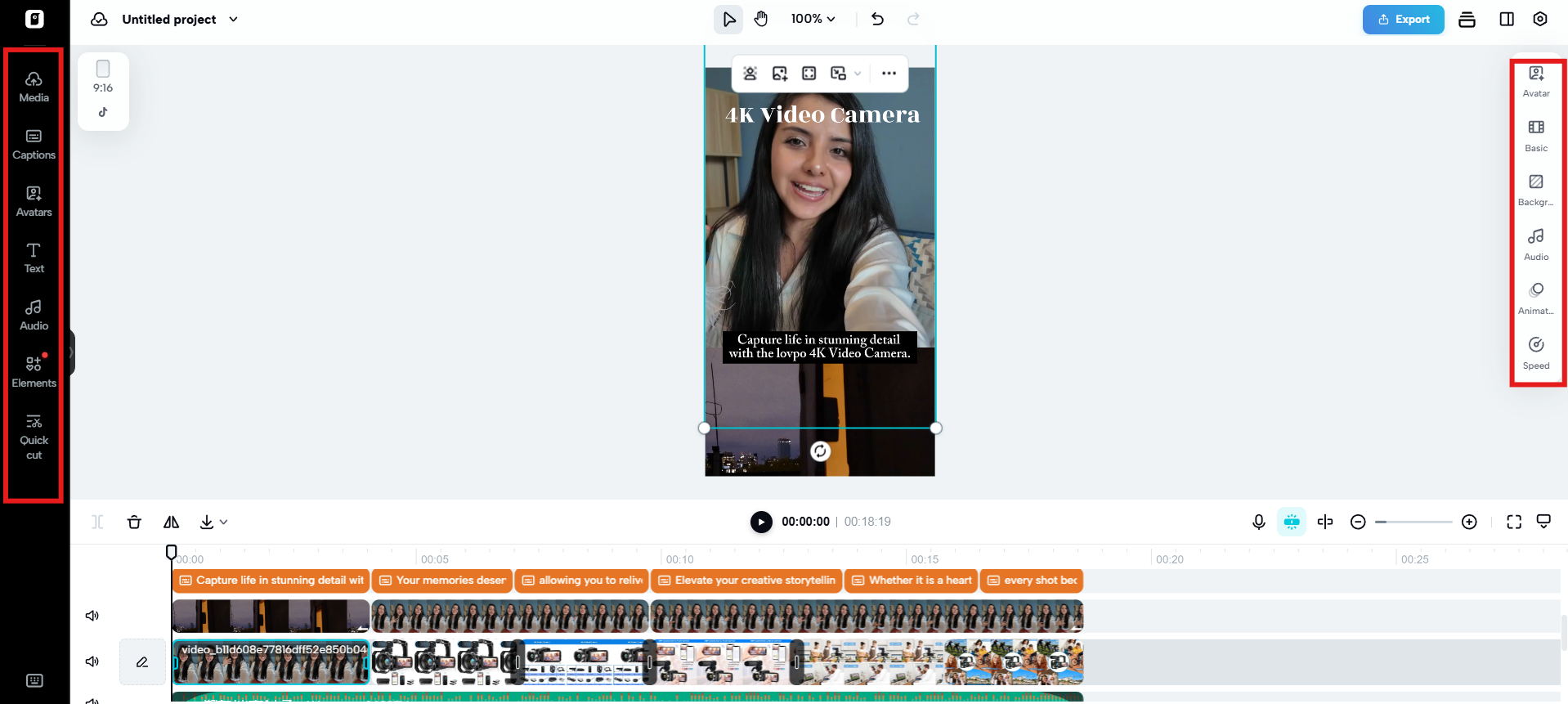Viewport: 1568px width, 704px height.
Task: Select caption clip 'Your memories deser'
Action: 442,581
